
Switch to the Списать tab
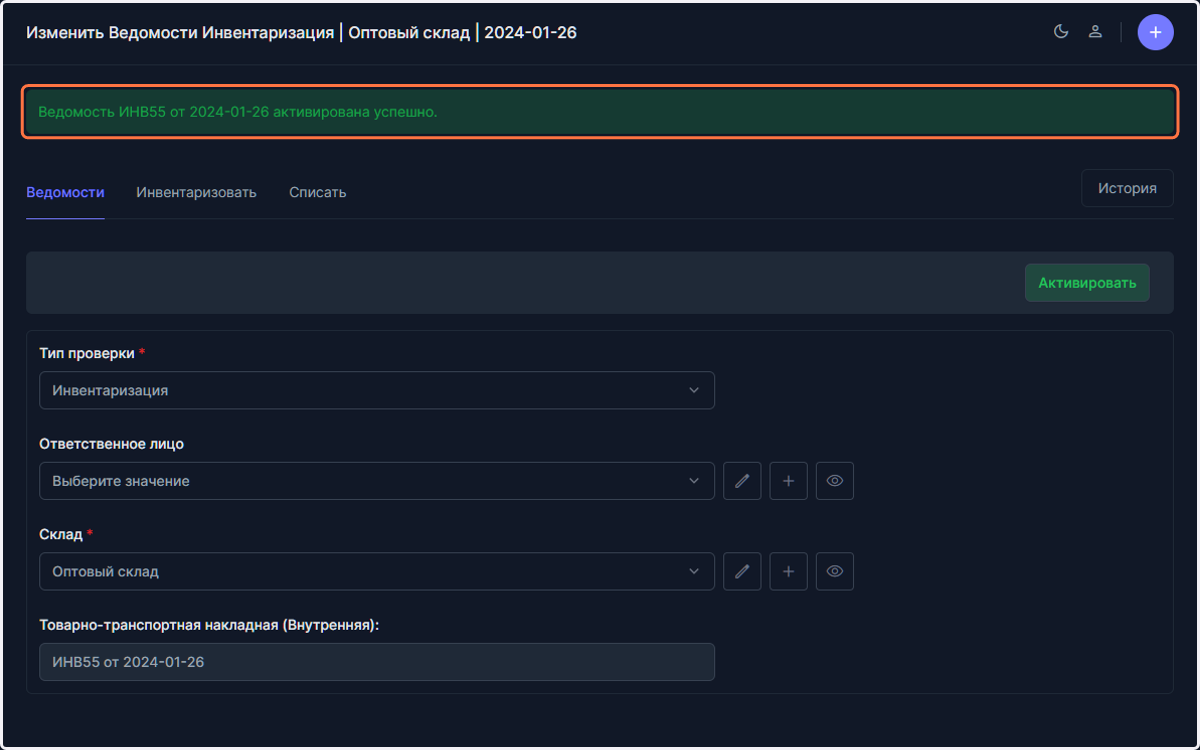tap(318, 192)
